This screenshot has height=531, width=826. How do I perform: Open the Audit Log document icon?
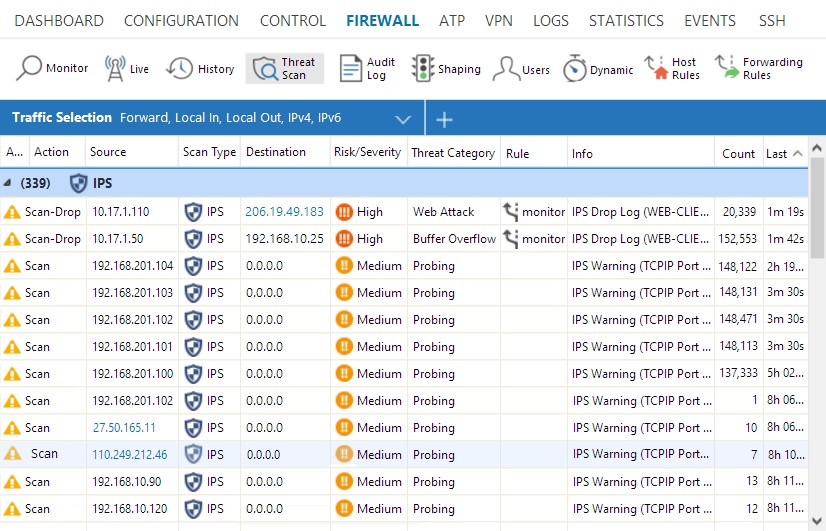click(x=351, y=68)
